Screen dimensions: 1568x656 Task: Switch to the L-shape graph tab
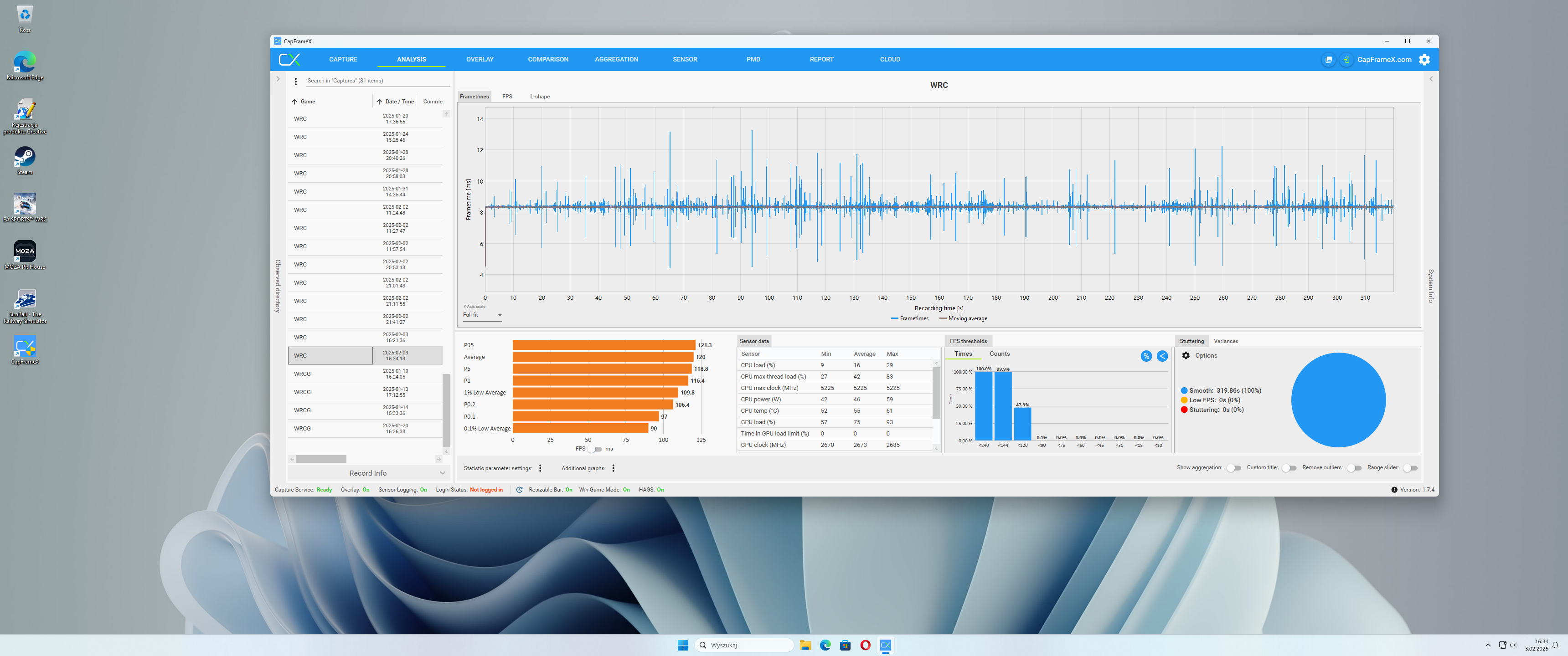coord(539,97)
